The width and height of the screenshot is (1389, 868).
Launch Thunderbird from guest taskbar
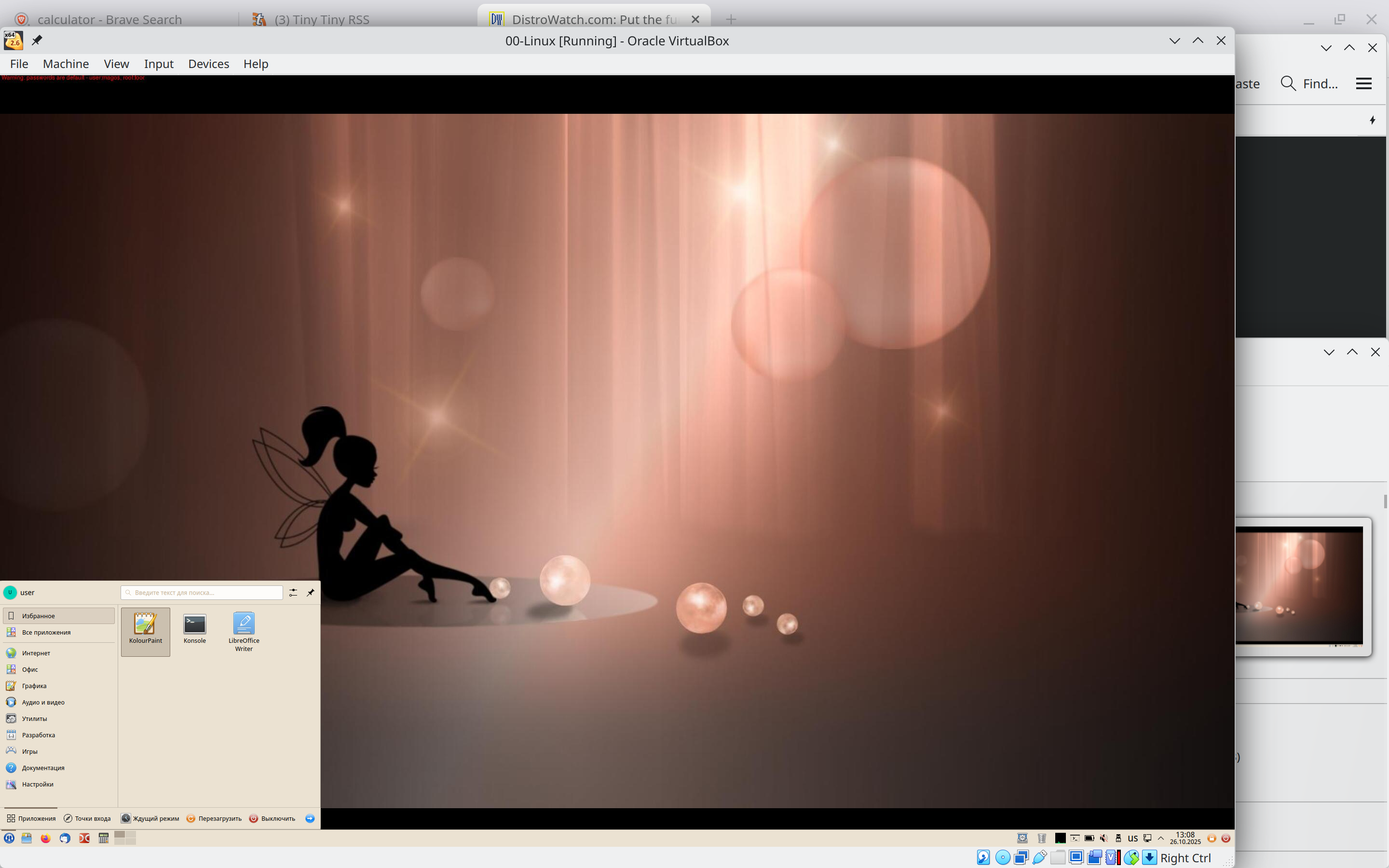pyautogui.click(x=65, y=838)
